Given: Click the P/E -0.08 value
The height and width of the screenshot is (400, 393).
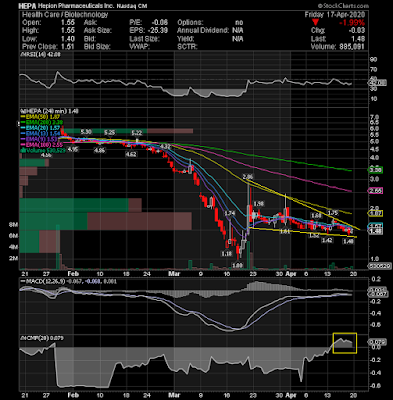Looking at the screenshot, I should [159, 22].
